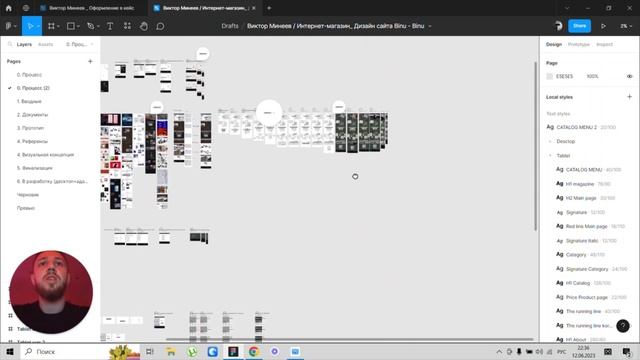This screenshot has height=360, width=640.
Task: Open uTorrent from the taskbar
Action: pyautogui.click(x=192, y=351)
